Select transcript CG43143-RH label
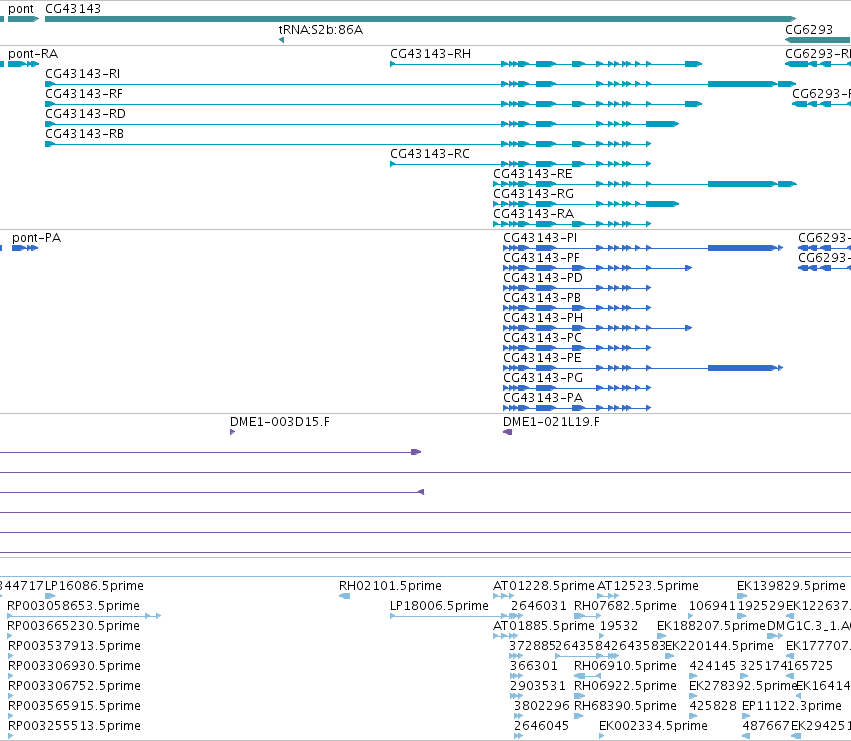This screenshot has width=851, height=741. click(x=430, y=54)
